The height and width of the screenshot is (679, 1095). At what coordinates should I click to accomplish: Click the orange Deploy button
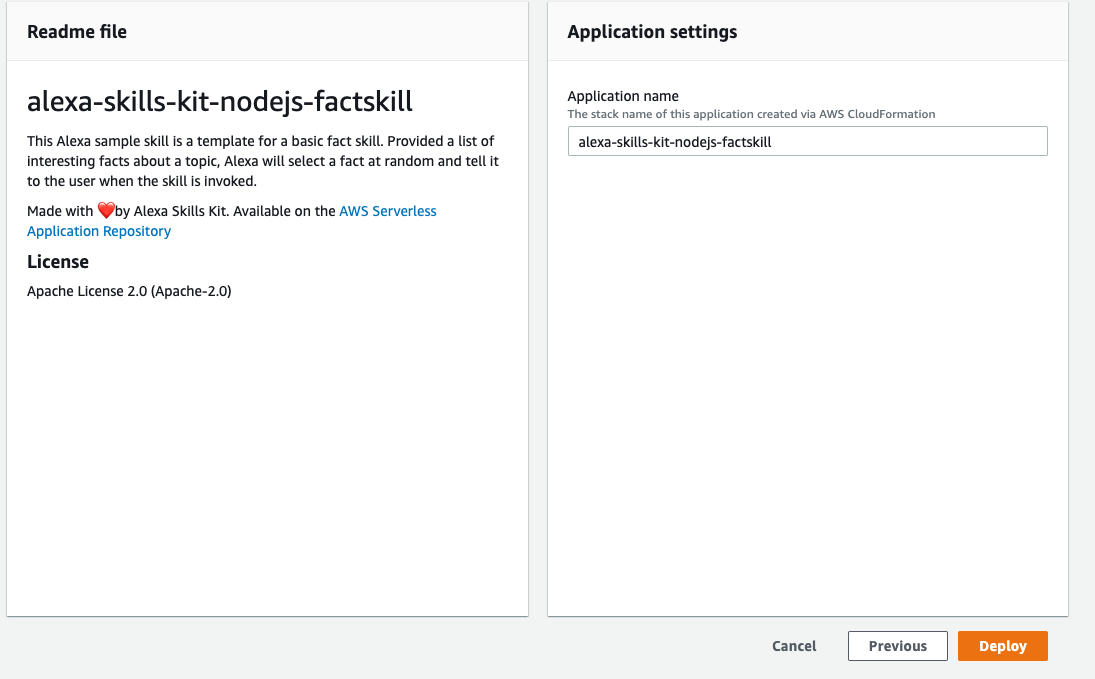point(1002,645)
